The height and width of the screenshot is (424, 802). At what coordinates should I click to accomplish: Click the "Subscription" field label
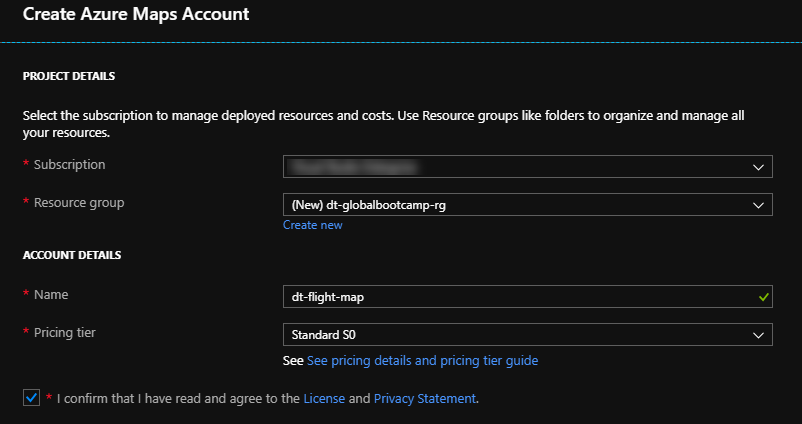(69, 164)
